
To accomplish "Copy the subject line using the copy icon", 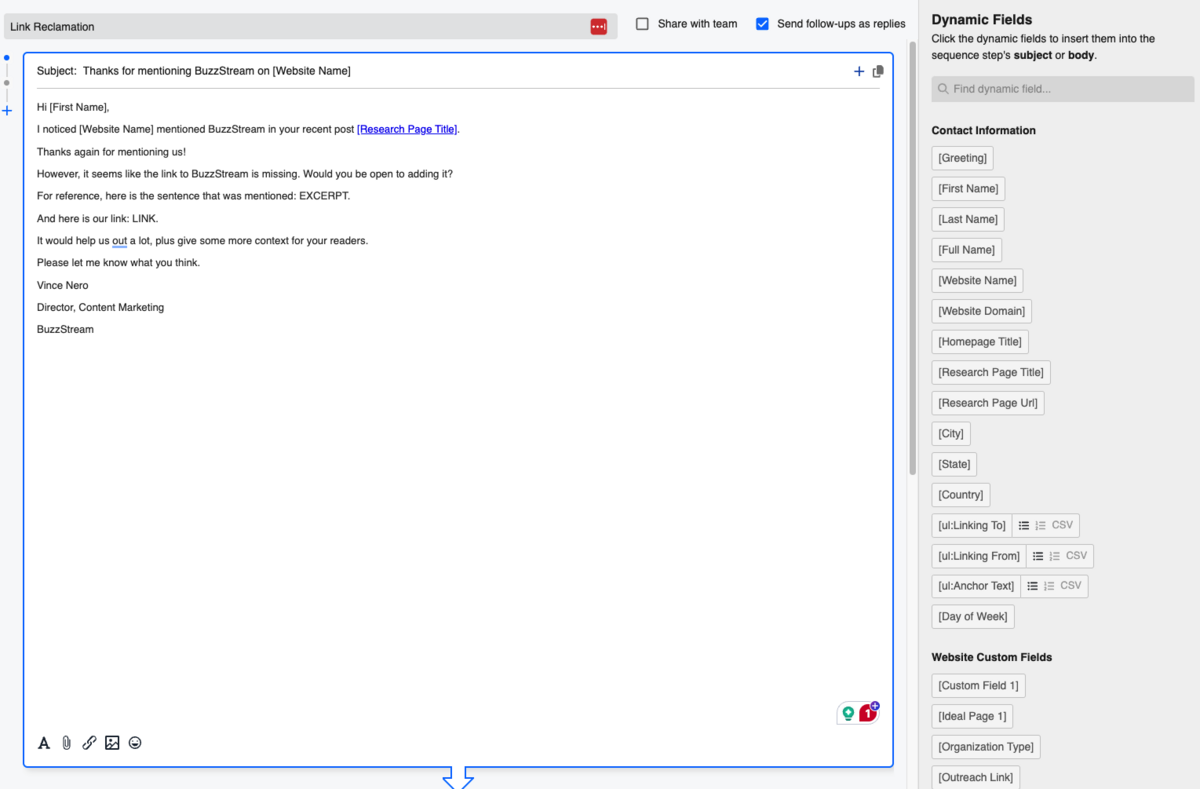I will [878, 71].
